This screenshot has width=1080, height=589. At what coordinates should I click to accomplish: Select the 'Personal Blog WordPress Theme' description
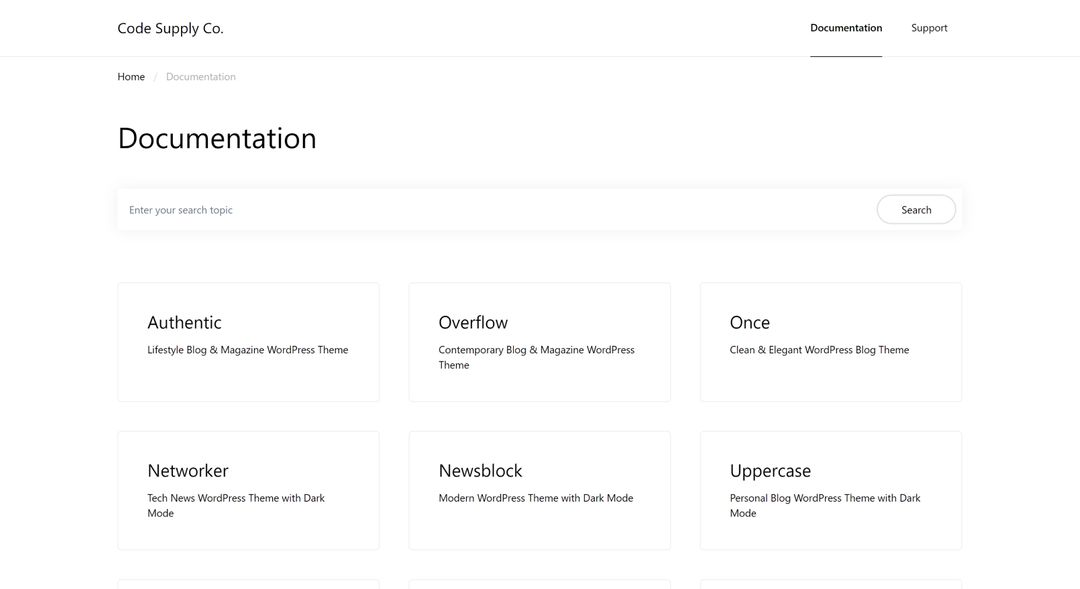(824, 505)
